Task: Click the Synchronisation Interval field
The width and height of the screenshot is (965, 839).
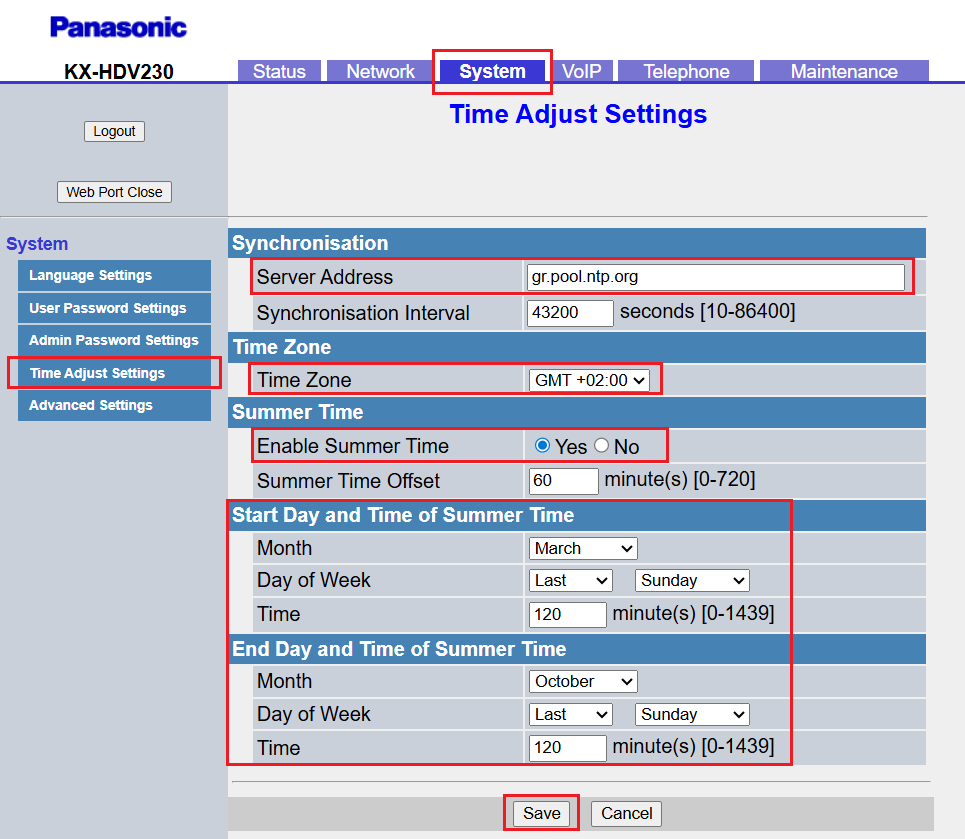Action: tap(570, 313)
